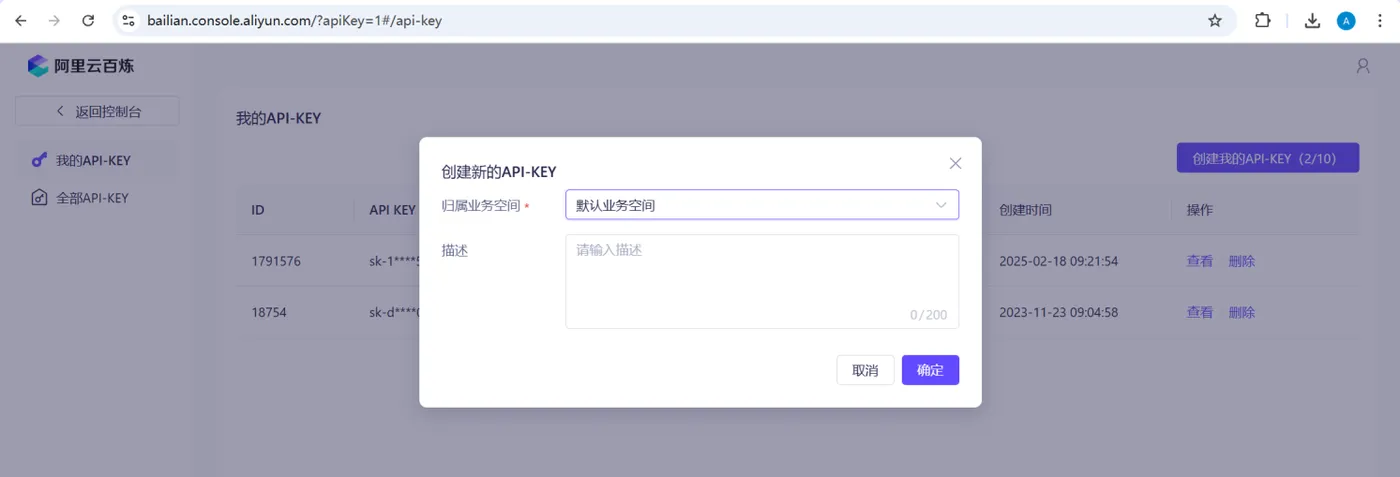Close the 创建新的API-KEY dialog

[x=955, y=163]
